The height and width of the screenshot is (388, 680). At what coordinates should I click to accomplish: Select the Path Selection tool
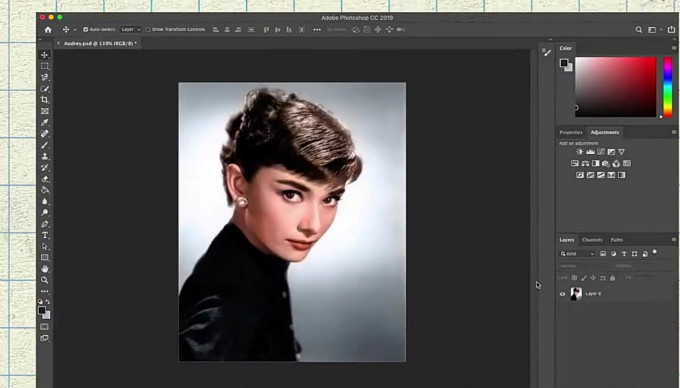pos(45,247)
